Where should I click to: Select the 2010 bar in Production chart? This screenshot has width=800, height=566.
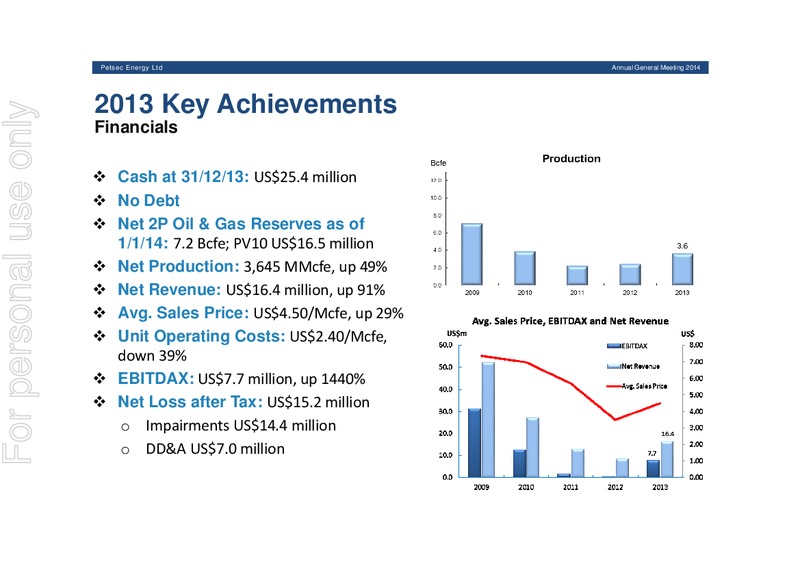coord(524,268)
